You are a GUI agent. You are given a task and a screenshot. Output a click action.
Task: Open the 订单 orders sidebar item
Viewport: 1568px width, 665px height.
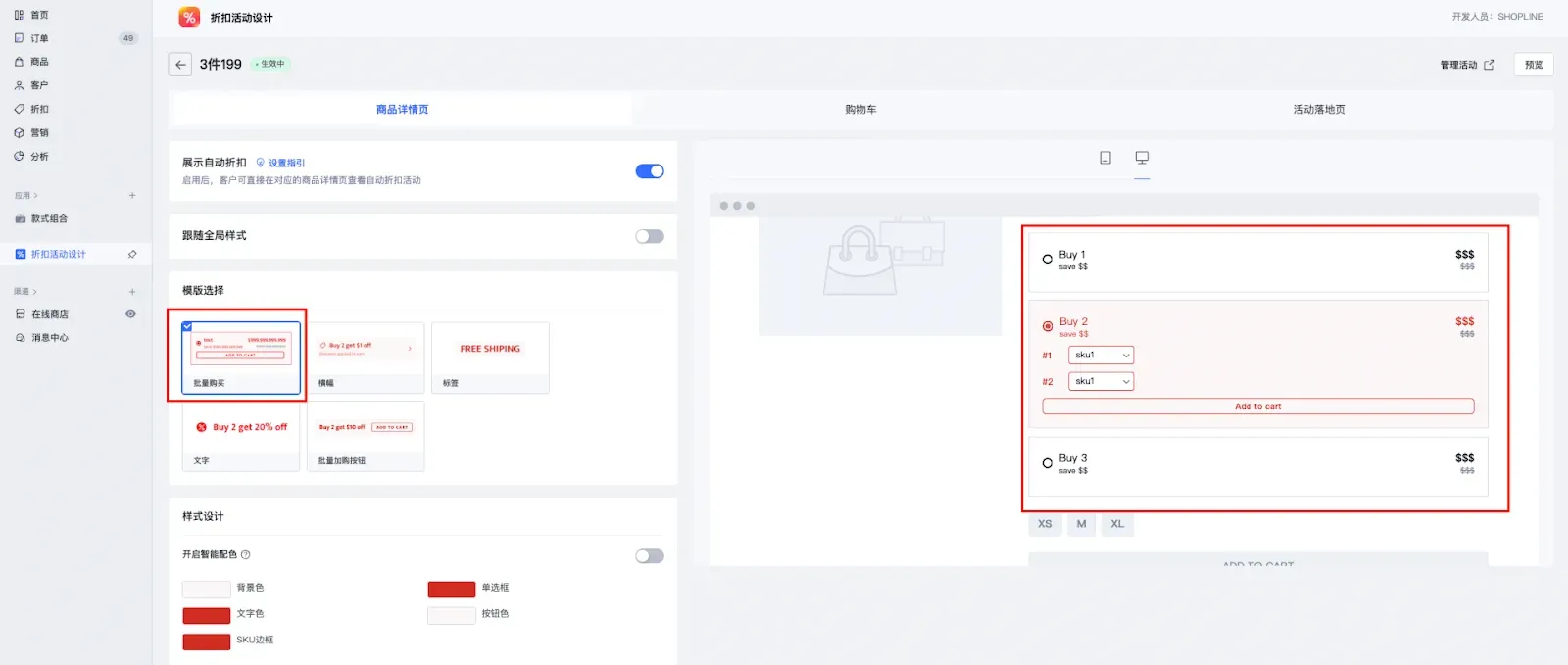point(39,38)
